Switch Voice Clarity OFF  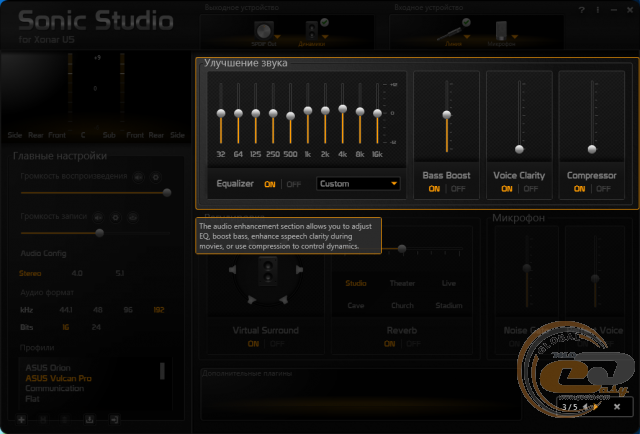(x=531, y=189)
